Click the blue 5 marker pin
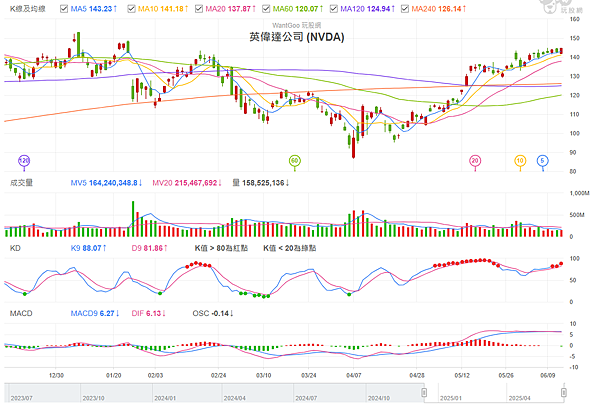600x409 pixels. 542,161
